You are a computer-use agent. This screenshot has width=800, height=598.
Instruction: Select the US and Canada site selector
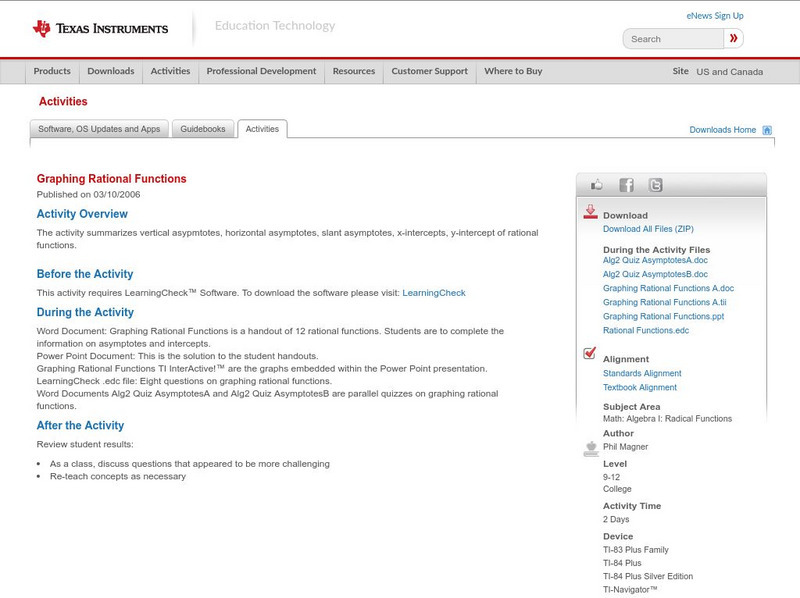(x=730, y=72)
